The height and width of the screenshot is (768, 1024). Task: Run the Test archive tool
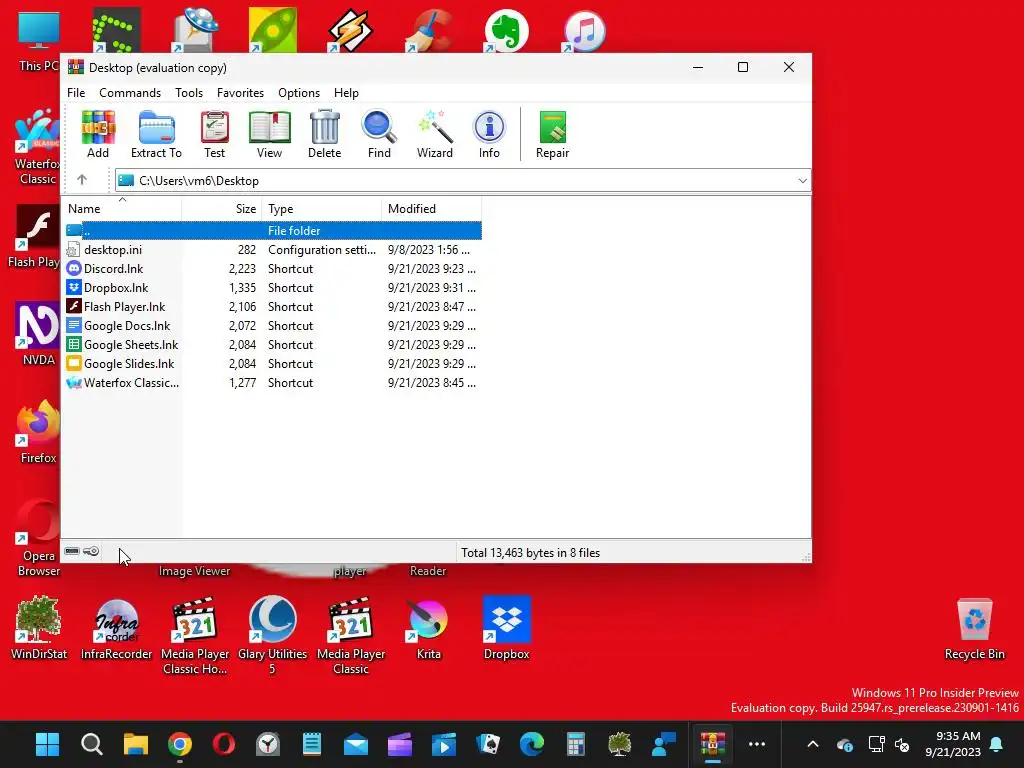(214, 135)
